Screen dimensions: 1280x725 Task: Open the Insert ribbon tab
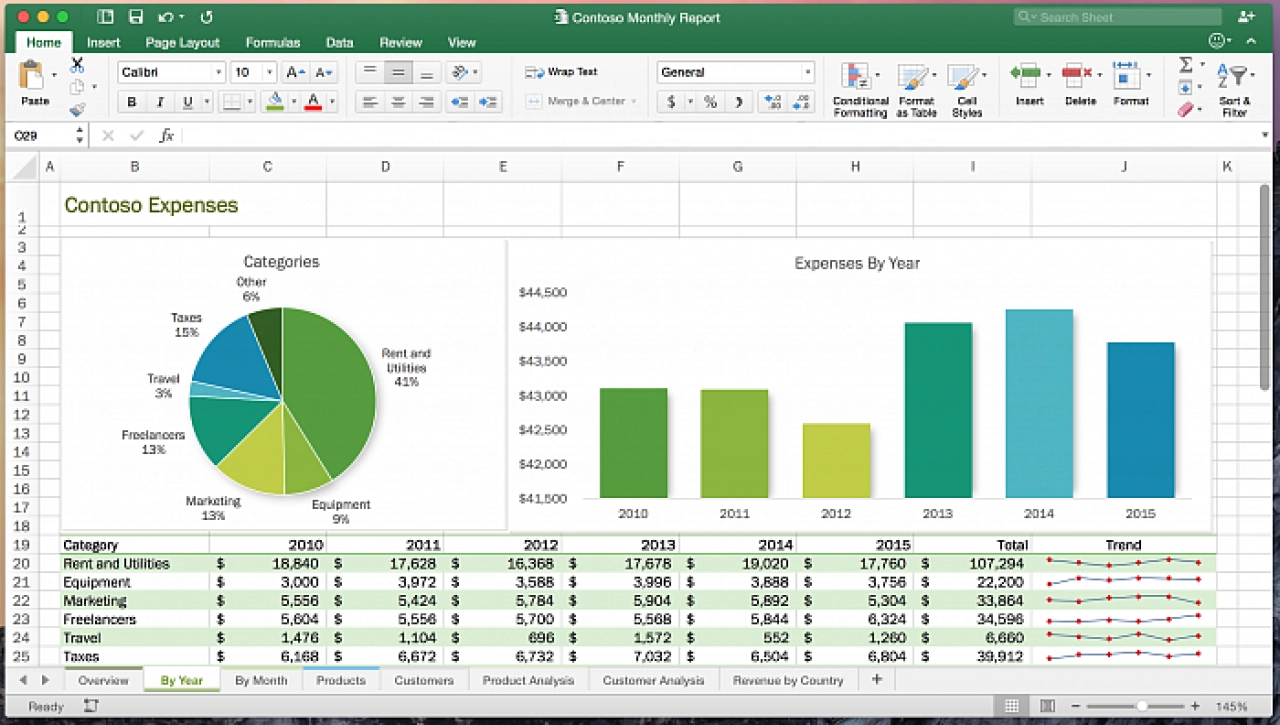[x=103, y=42]
